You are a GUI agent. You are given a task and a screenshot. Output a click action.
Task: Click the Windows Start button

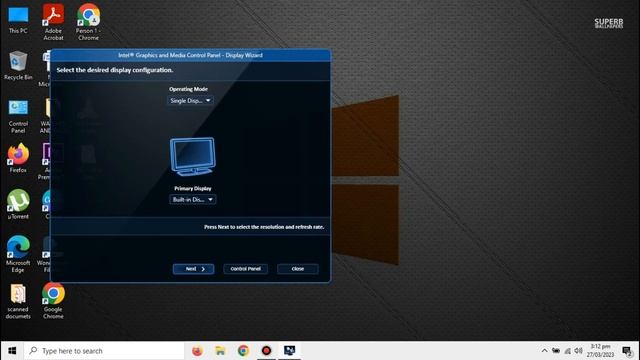click(12, 351)
